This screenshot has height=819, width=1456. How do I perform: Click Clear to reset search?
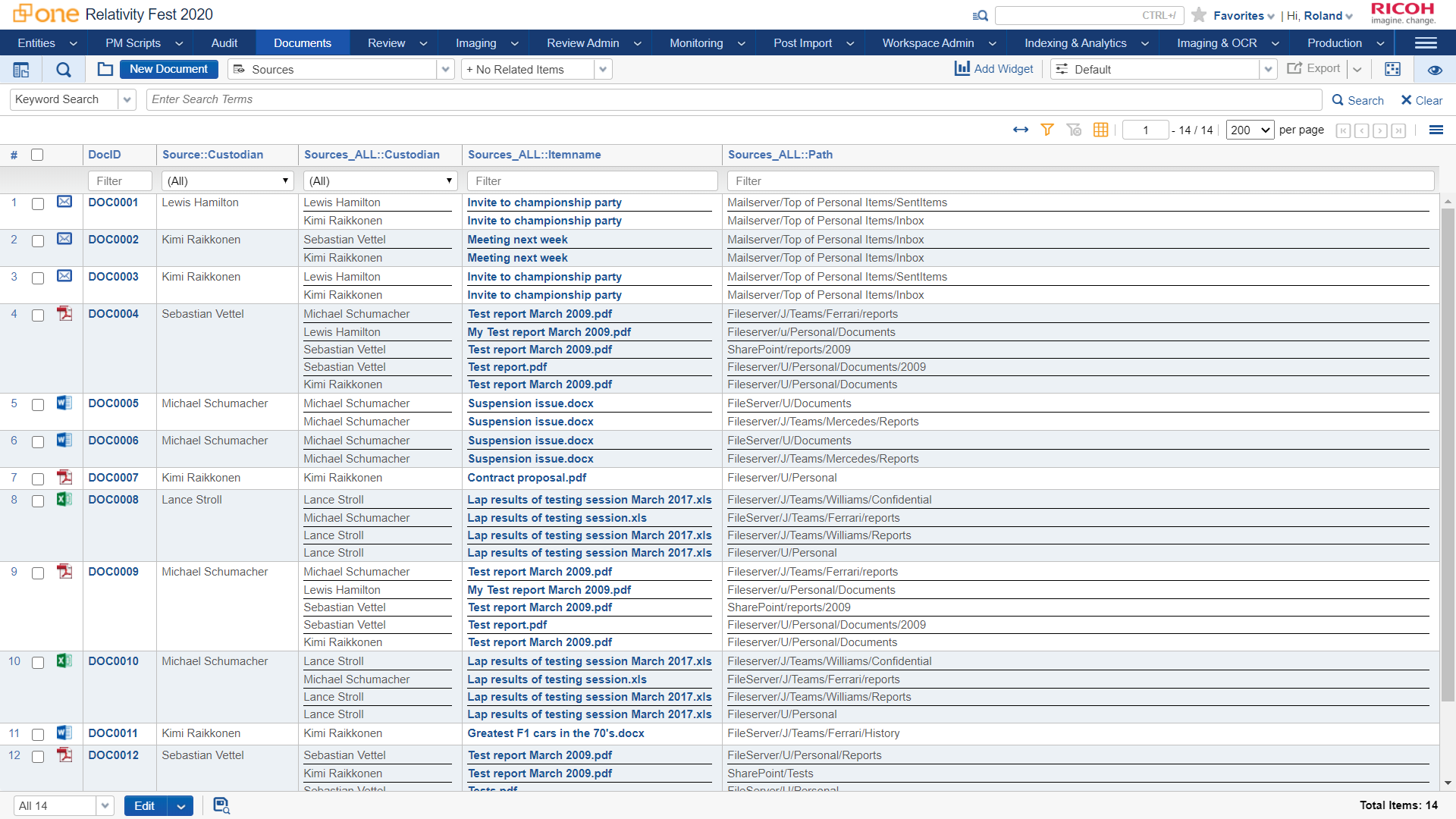(x=1421, y=100)
